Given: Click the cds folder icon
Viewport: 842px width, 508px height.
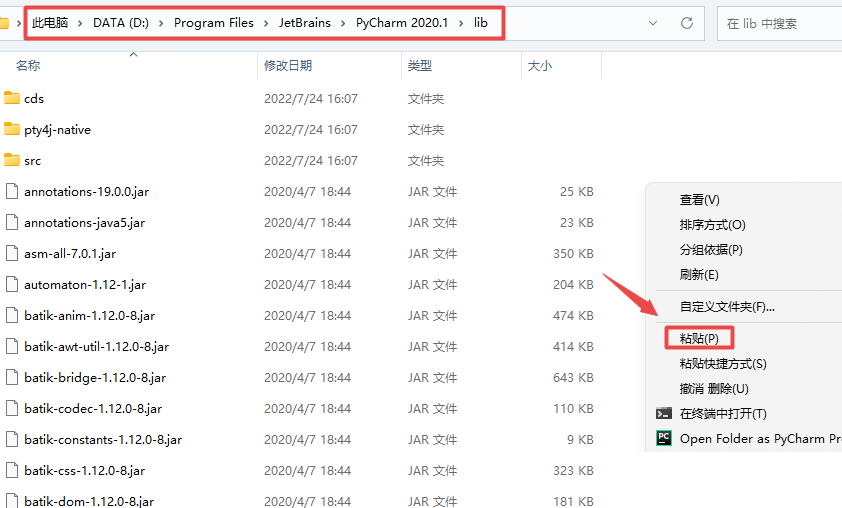Looking at the screenshot, I should (x=12, y=98).
